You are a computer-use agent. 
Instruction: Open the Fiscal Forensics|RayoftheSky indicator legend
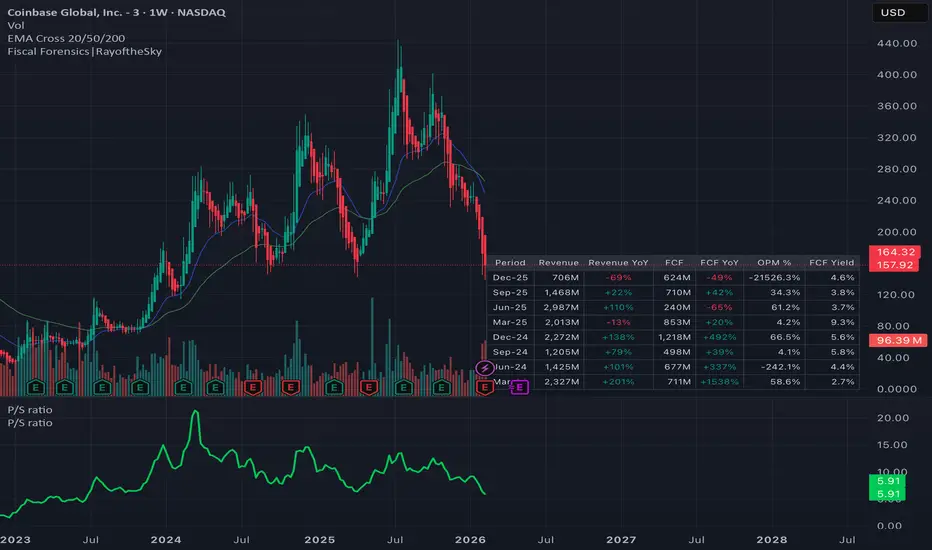pos(84,51)
